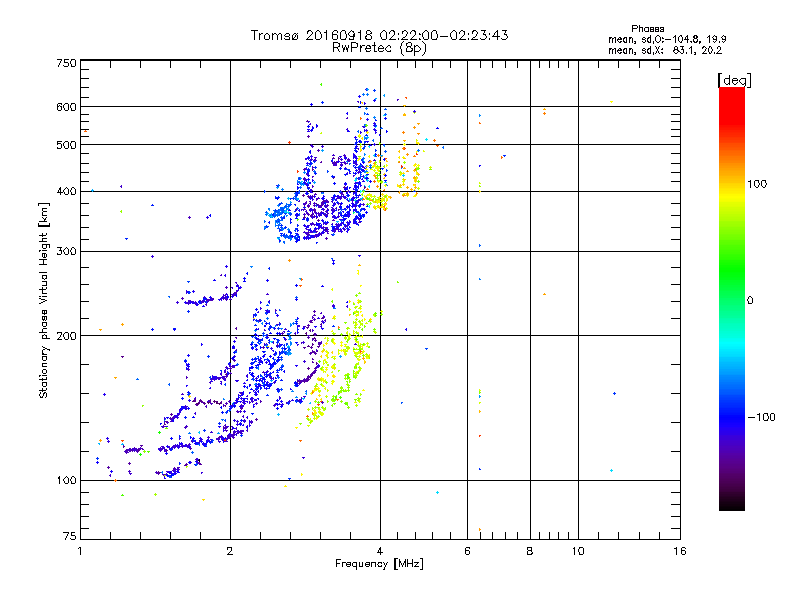Click the x-axis tick label '4'
The width and height of the screenshot is (800, 600).
pos(380,551)
